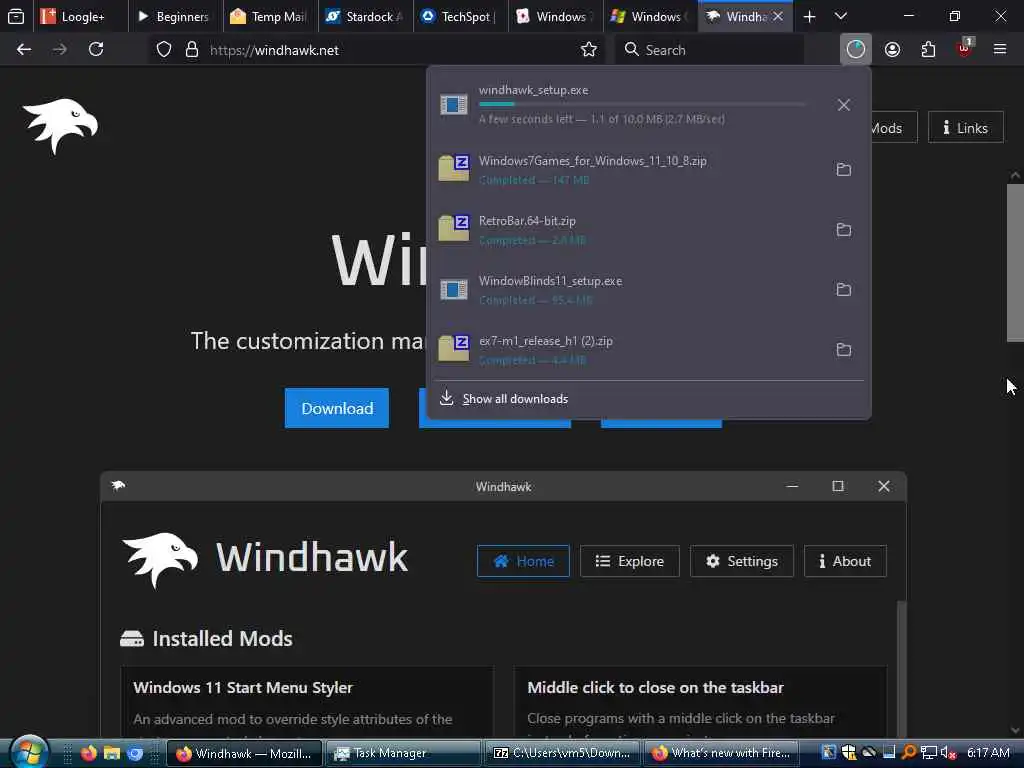Show WindowBlinds11_setup.exe in its folder
Screen dimensions: 1024x768
click(844, 289)
